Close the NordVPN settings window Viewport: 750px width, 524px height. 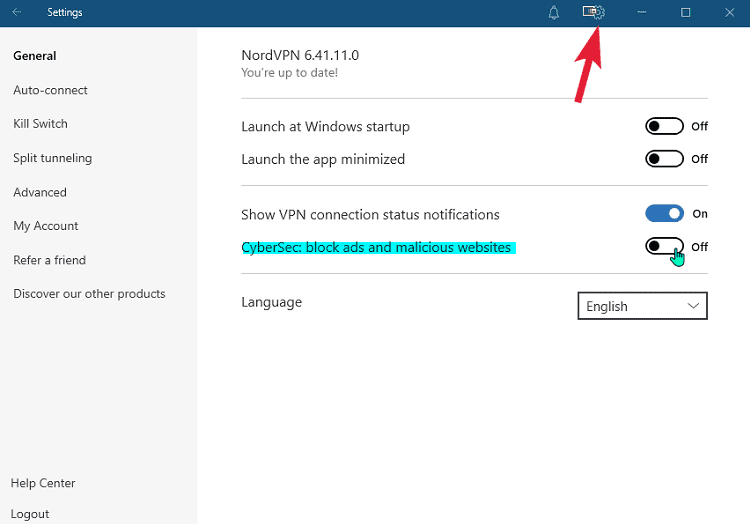[729, 12]
